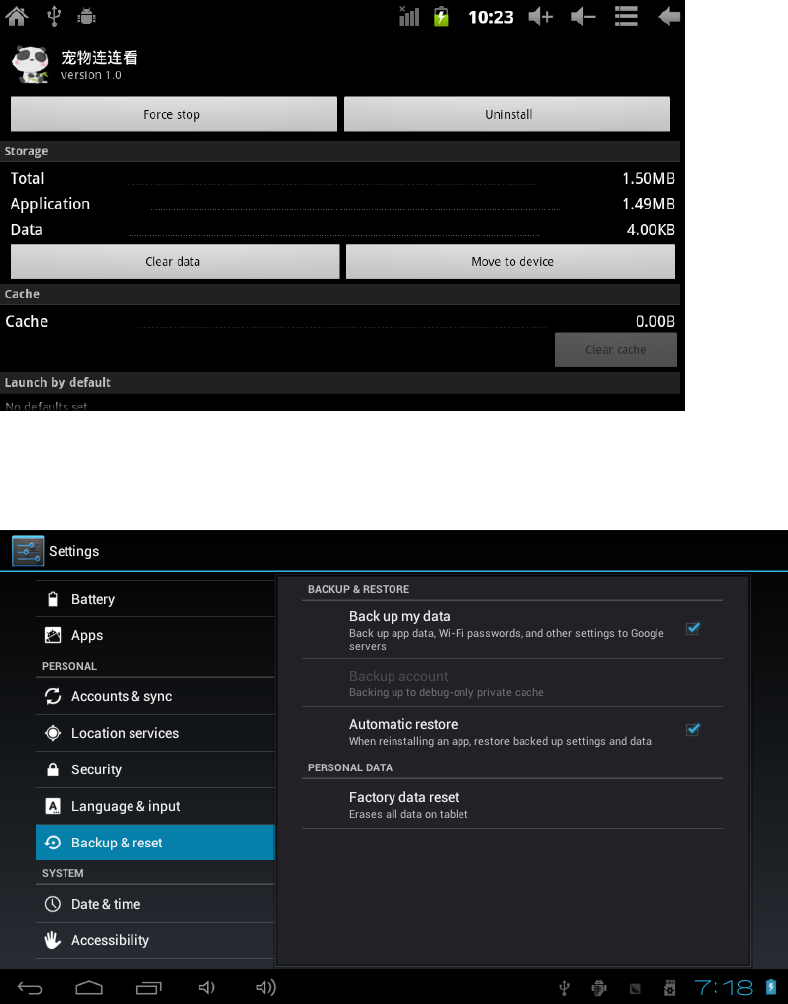Tap the Cache size 0.00B value
Viewport: 788px width, 1004px height.
click(655, 321)
